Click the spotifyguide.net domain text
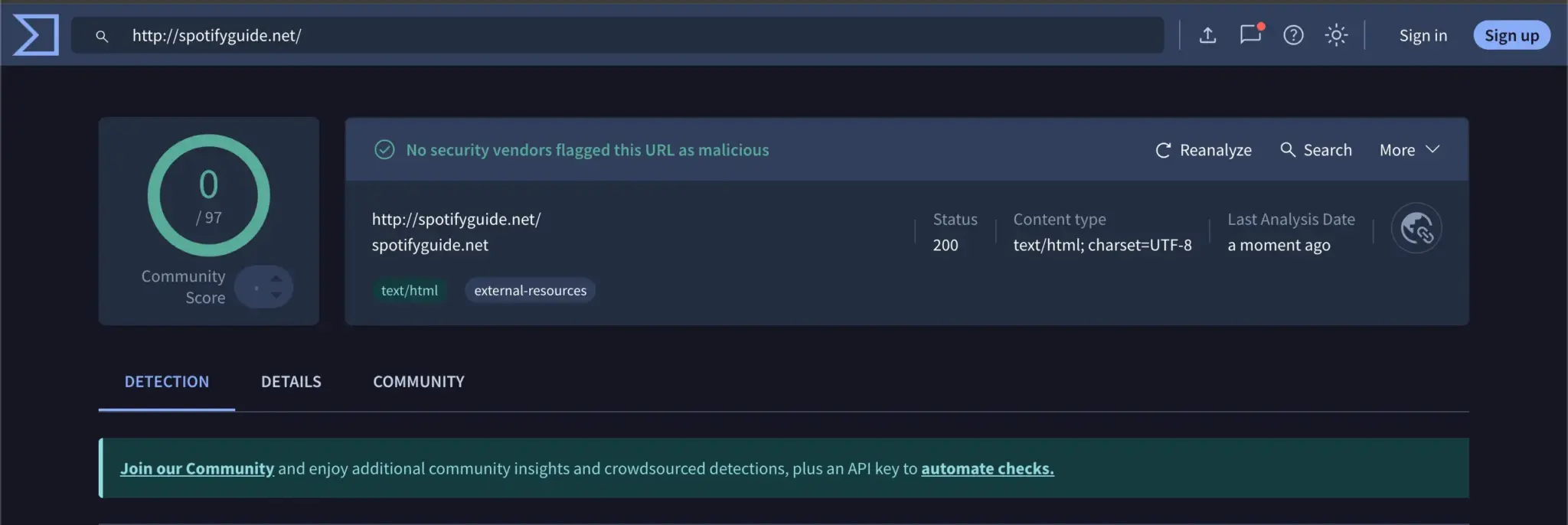Viewport: 1568px width, 525px height. pos(430,245)
